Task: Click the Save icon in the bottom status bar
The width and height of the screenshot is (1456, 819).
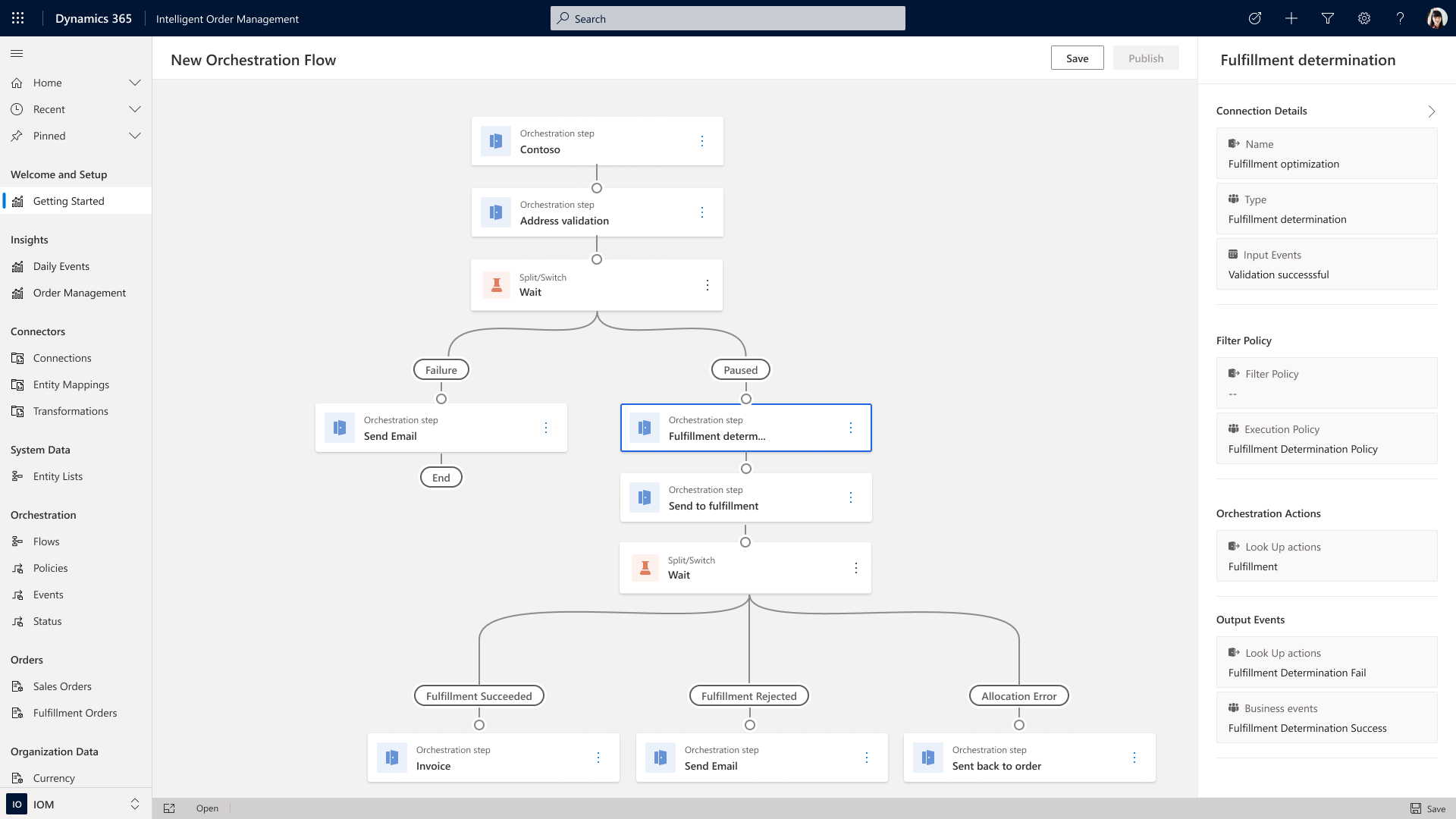Action: [1417, 808]
